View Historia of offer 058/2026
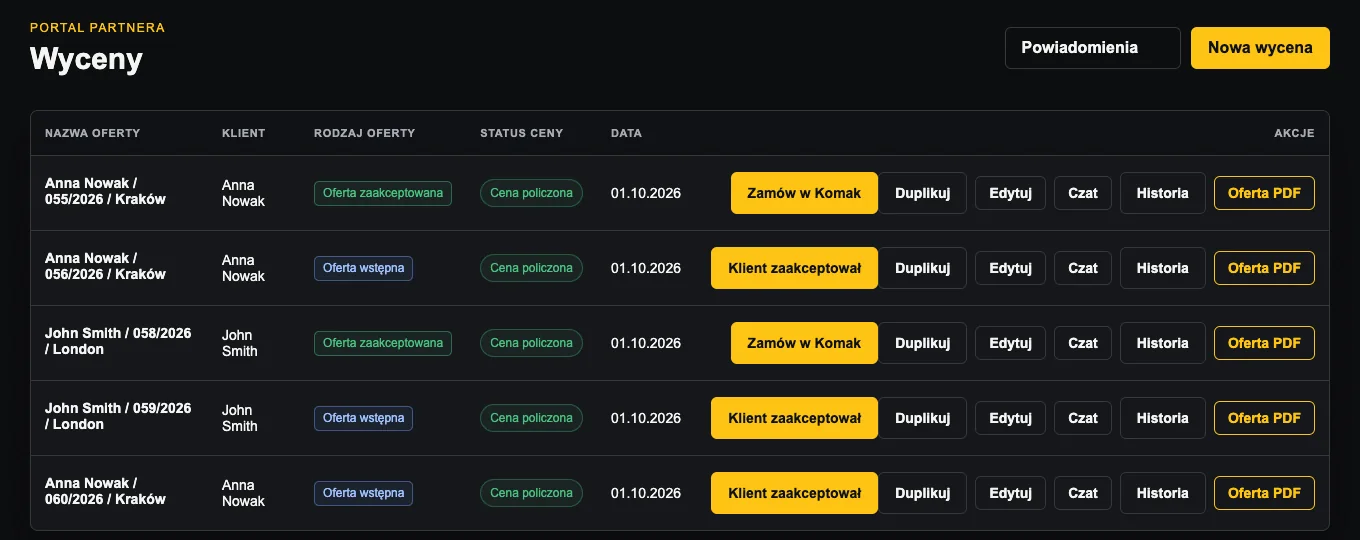Screen dimensions: 1360x540 pos(1162,343)
